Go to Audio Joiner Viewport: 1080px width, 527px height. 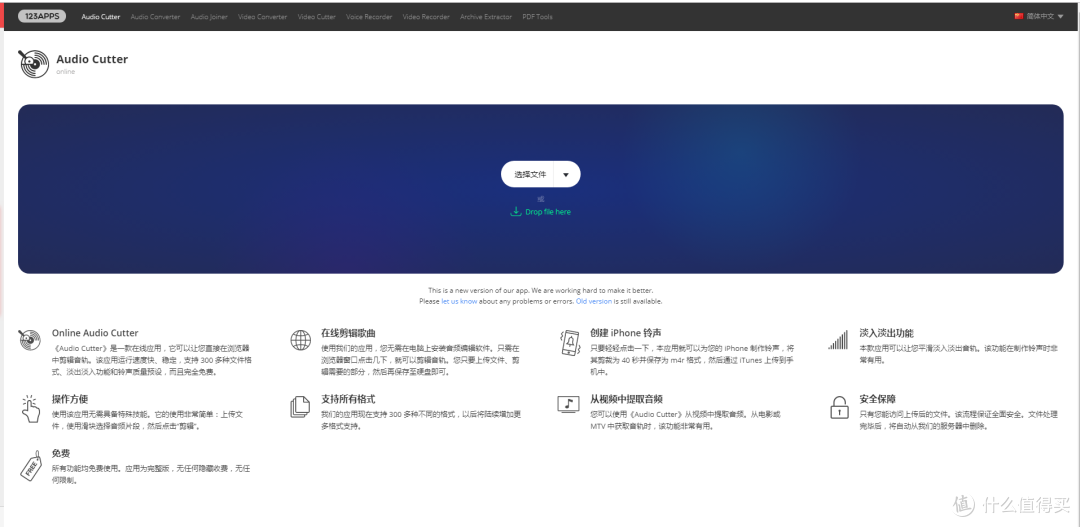209,17
